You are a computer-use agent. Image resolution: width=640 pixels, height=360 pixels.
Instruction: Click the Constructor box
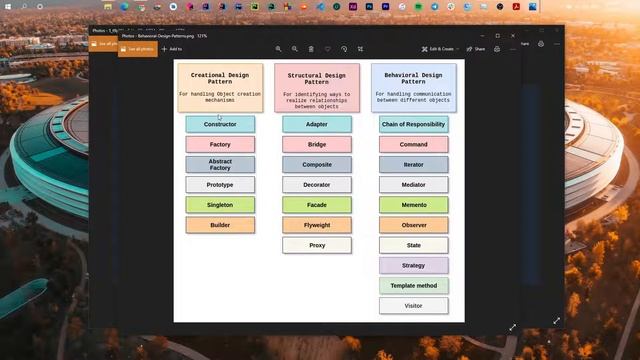tap(220, 124)
